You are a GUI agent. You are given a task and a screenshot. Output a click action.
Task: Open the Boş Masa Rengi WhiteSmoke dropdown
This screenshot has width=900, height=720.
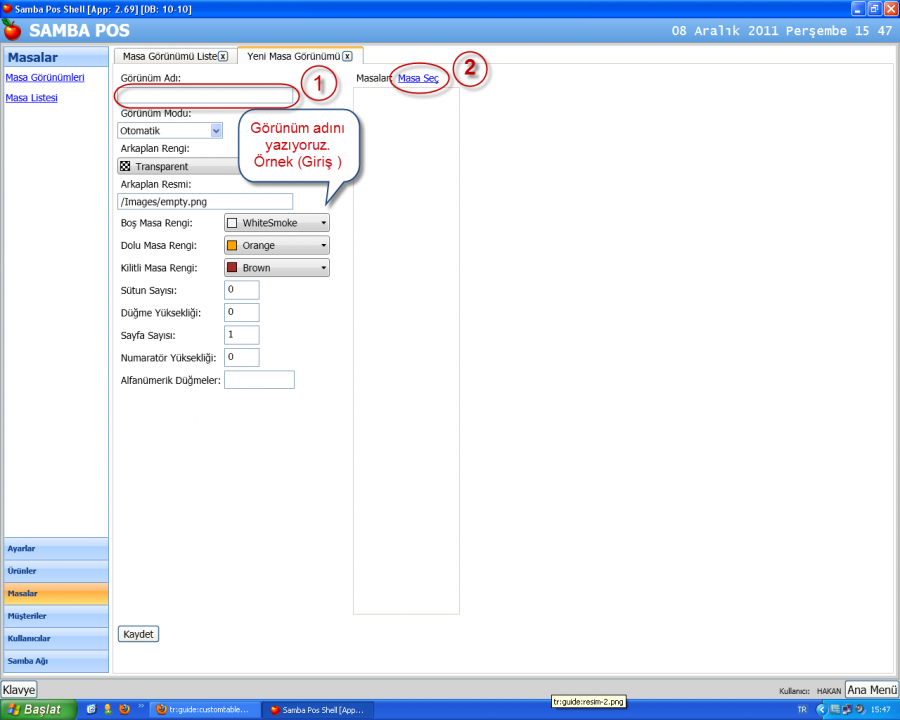coord(277,223)
